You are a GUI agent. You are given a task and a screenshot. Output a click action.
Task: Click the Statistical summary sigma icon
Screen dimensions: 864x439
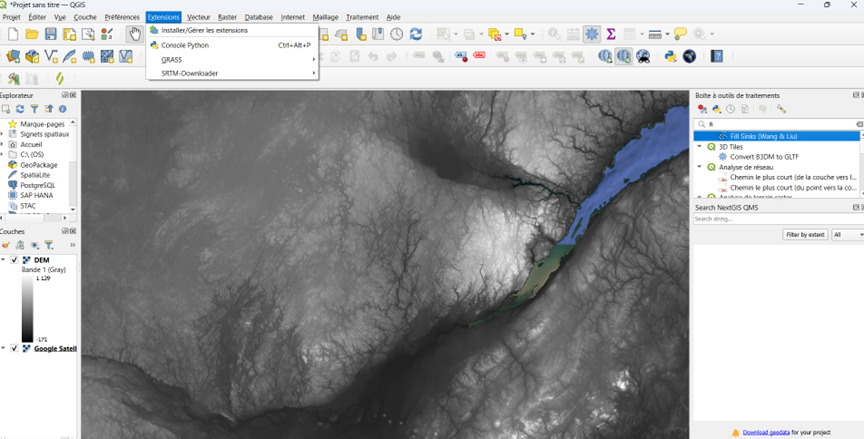611,35
